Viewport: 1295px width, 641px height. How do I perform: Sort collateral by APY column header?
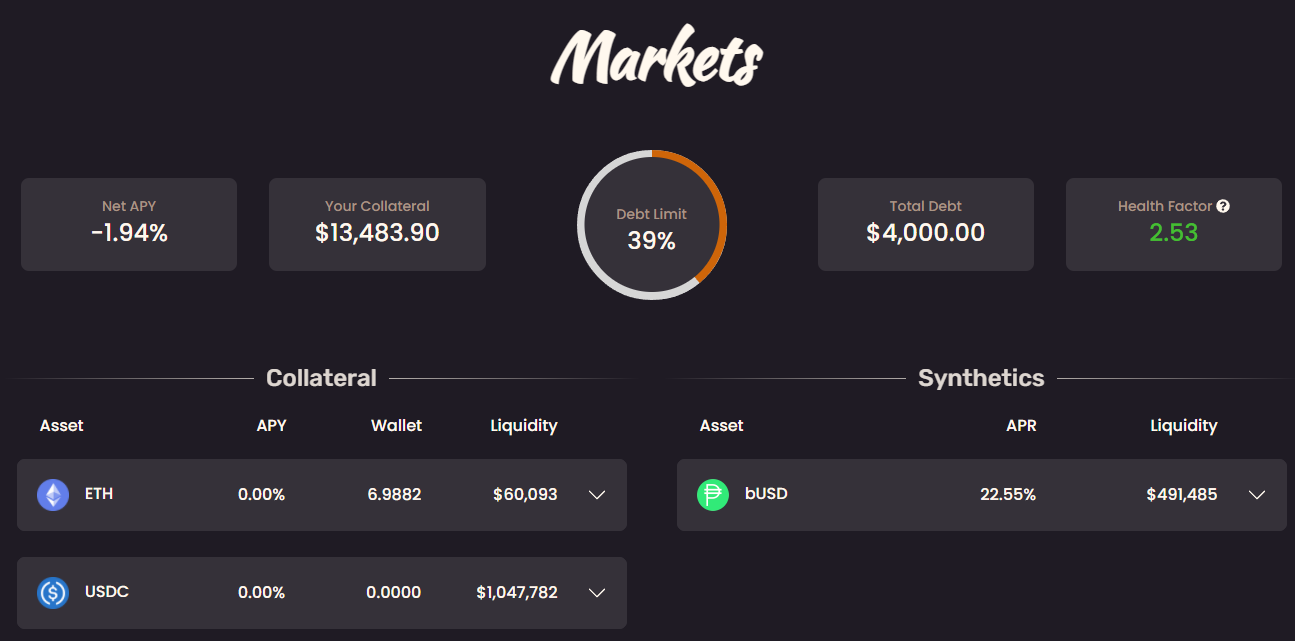(271, 425)
